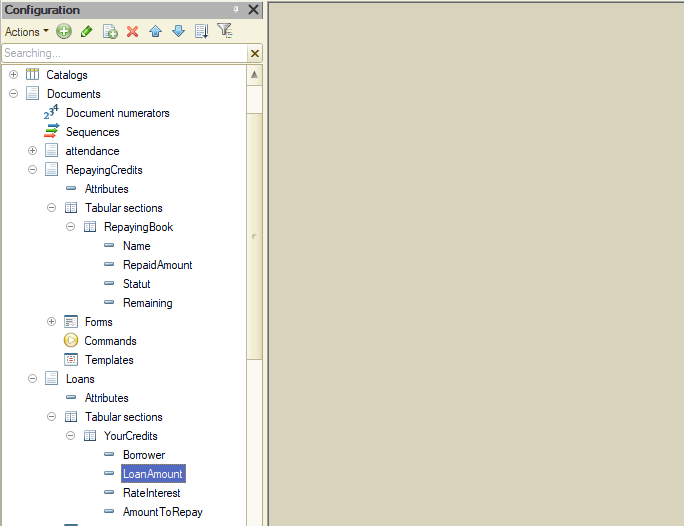Select the Remaining attribute
Viewport: 684px width, 526px height.
[x=148, y=303]
